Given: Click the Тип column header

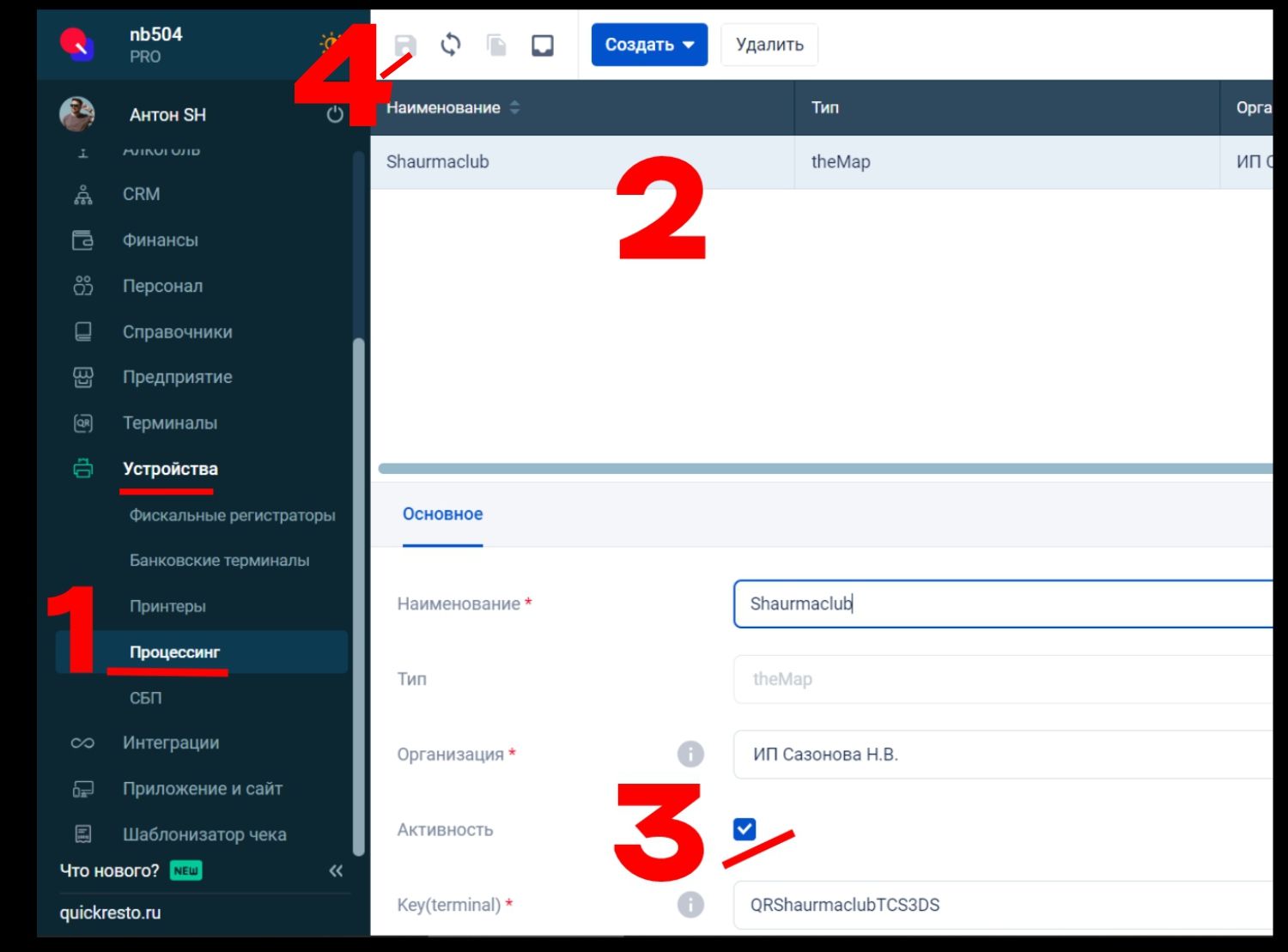Looking at the screenshot, I should click(x=825, y=107).
